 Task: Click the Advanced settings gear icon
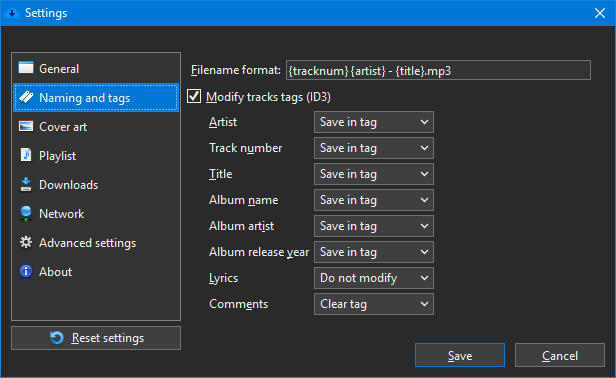[x=26, y=242]
